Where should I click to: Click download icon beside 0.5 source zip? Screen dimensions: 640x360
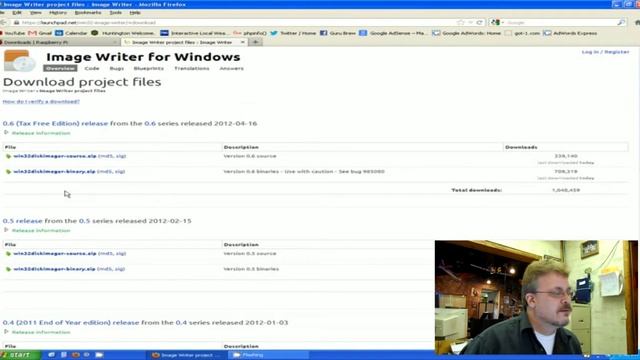(x=8, y=254)
